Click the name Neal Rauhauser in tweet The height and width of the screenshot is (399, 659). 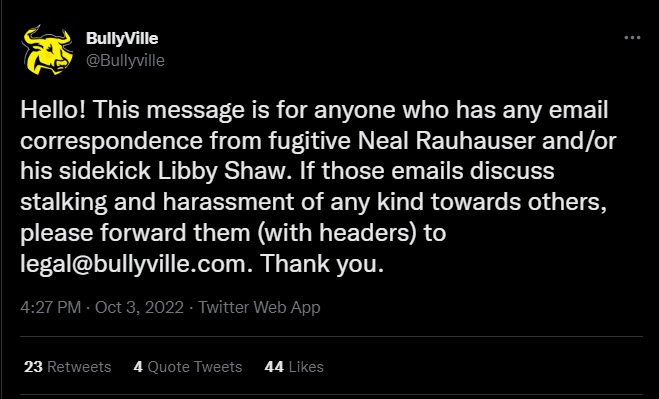click(446, 141)
